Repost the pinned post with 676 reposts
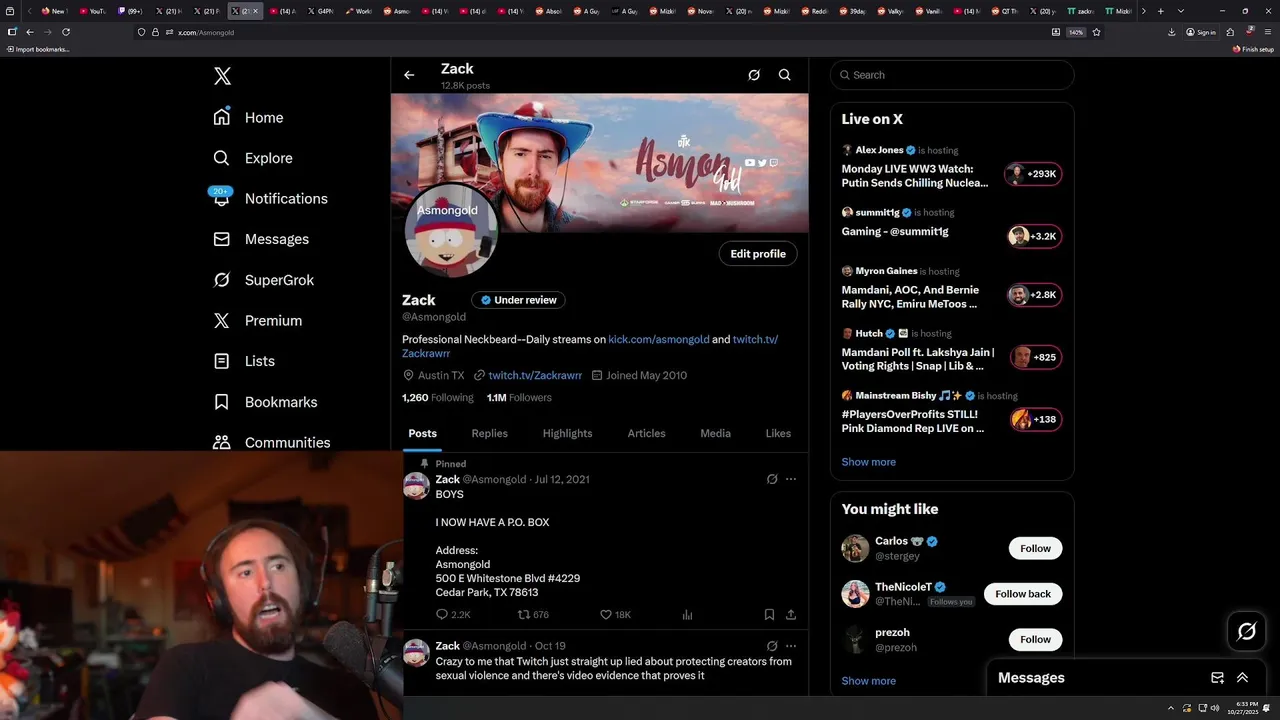Screen dimensions: 1280x720 [532, 615]
